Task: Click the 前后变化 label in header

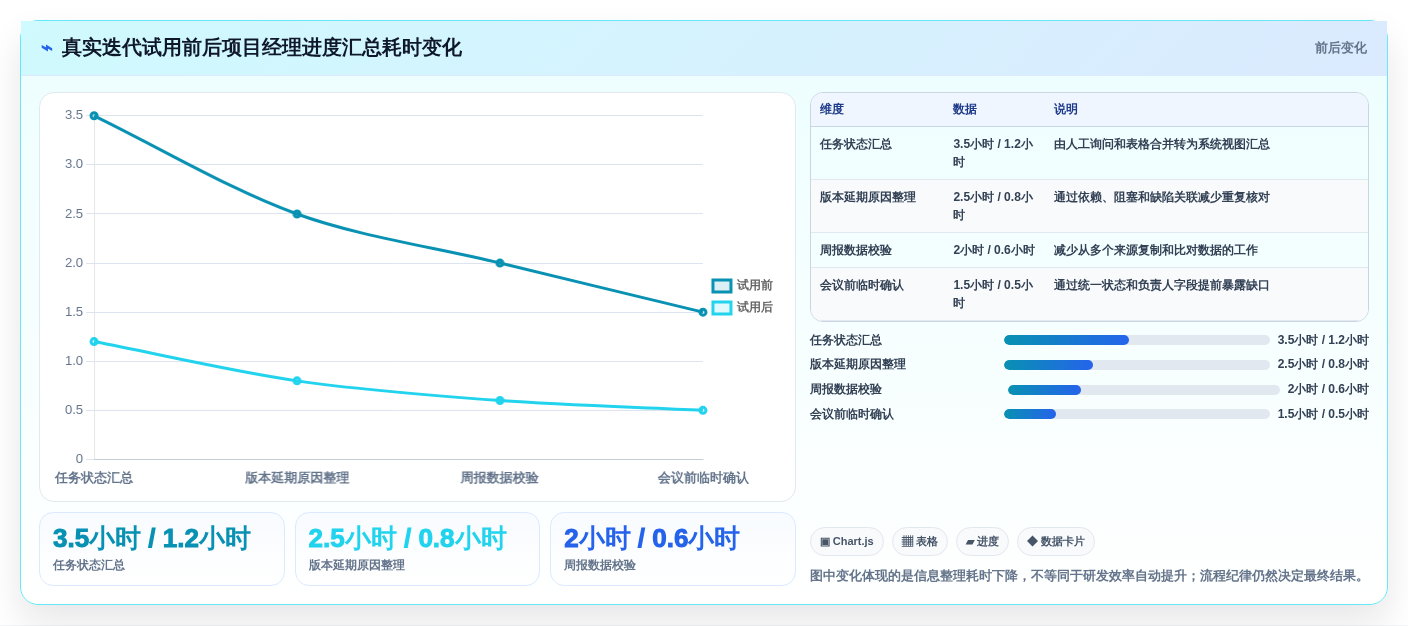Action: [1340, 48]
